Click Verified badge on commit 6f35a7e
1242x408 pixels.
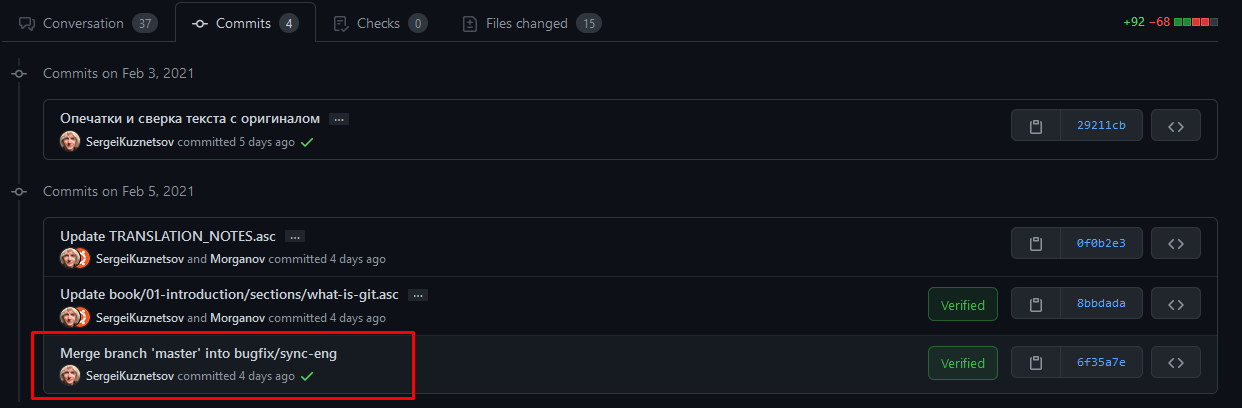(963, 363)
